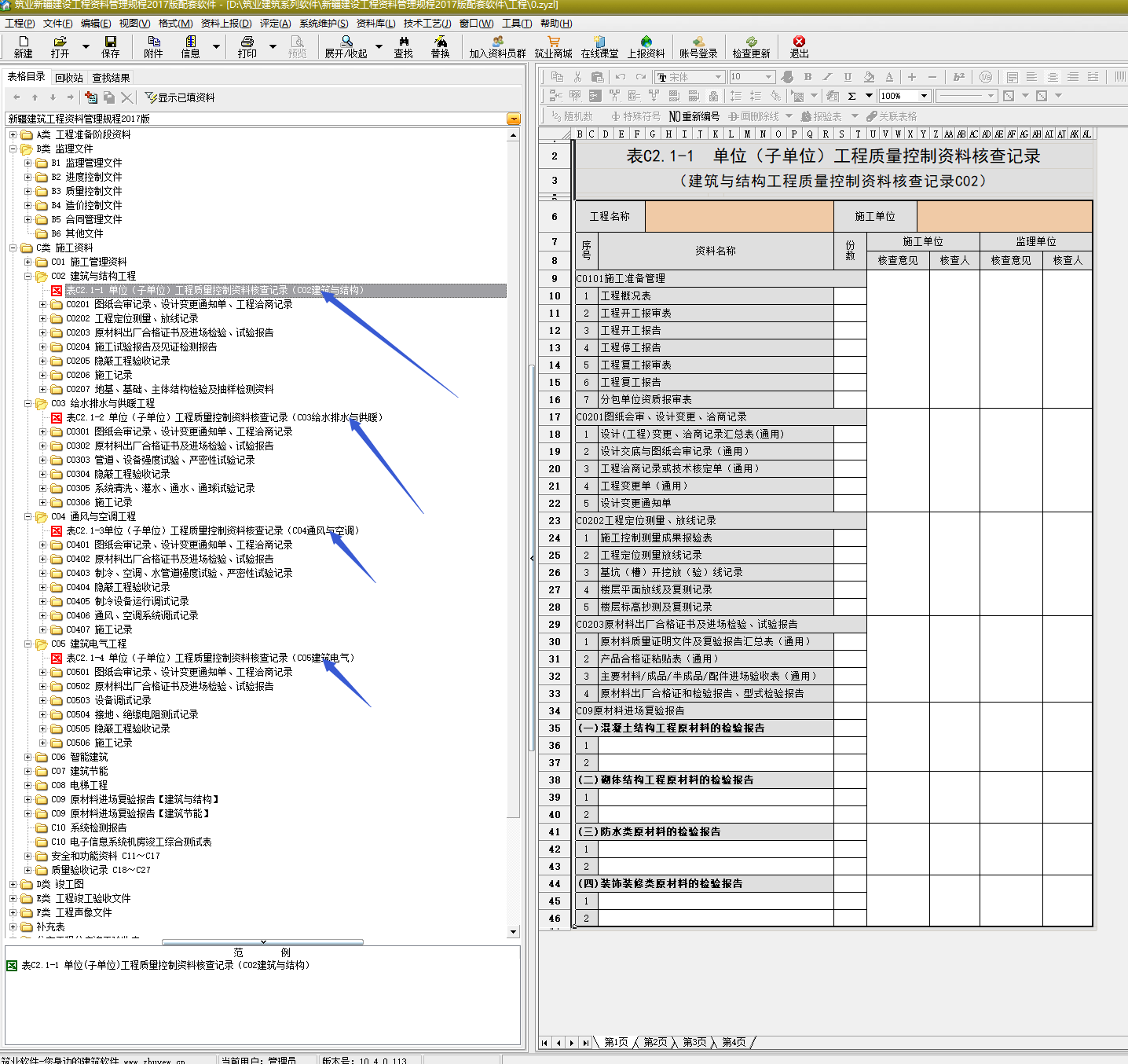
Task: Toggle 展开/收起 expand-collapse tool
Action: point(346,46)
